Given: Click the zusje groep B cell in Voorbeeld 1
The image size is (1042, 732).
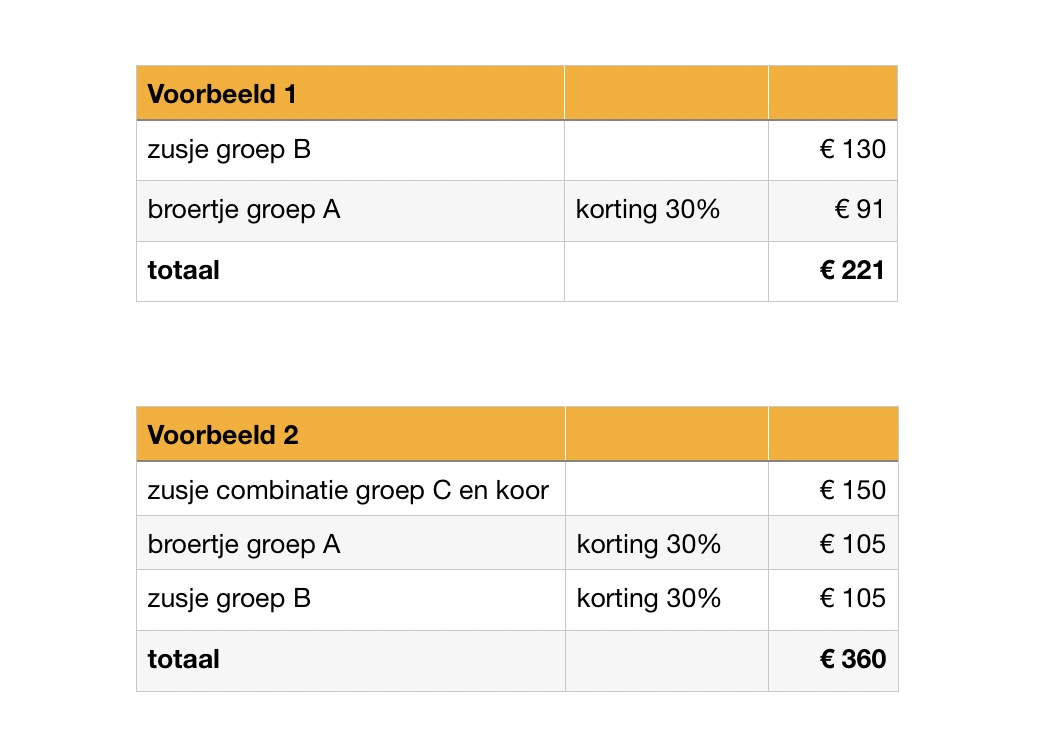Looking at the screenshot, I should [x=350, y=150].
